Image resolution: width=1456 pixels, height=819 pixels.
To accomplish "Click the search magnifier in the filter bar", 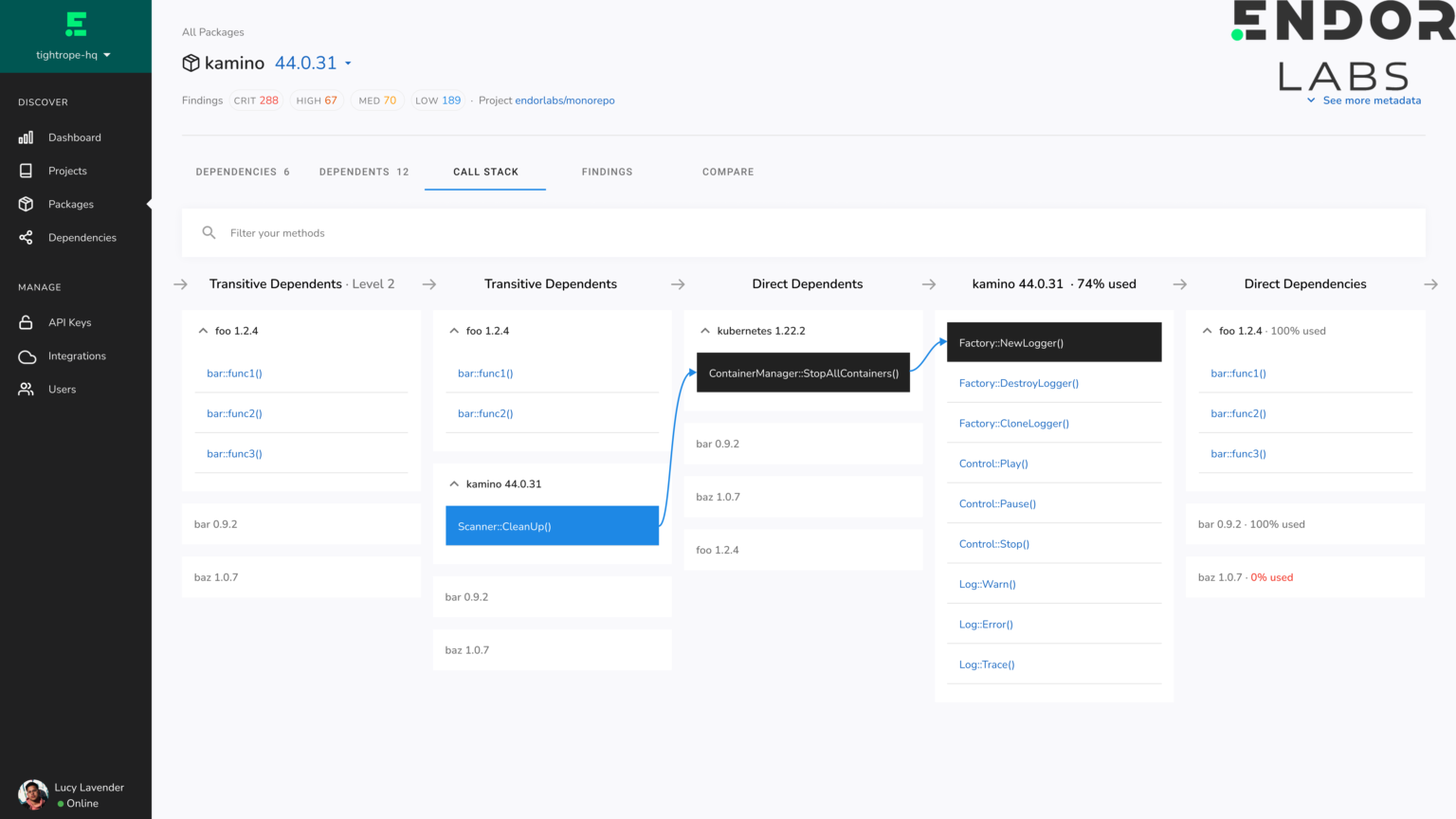I will pyautogui.click(x=209, y=231).
